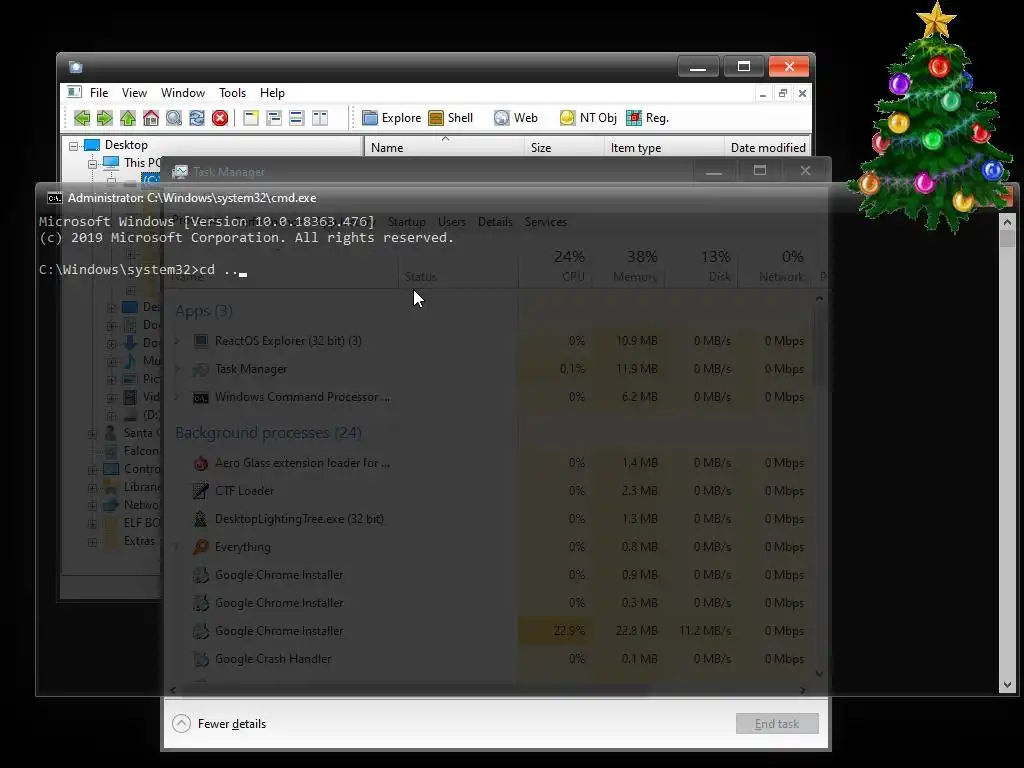The image size is (1024, 768).
Task: Switch to the Services tab in Task Manager
Action: point(546,222)
